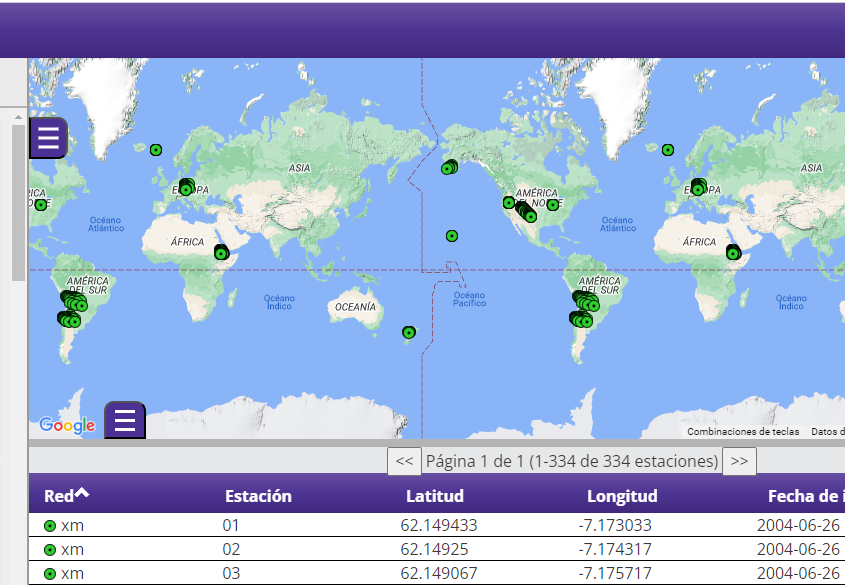The width and height of the screenshot is (845, 585).
Task: Select the station marker in East Africa, left map
Action: [221, 253]
